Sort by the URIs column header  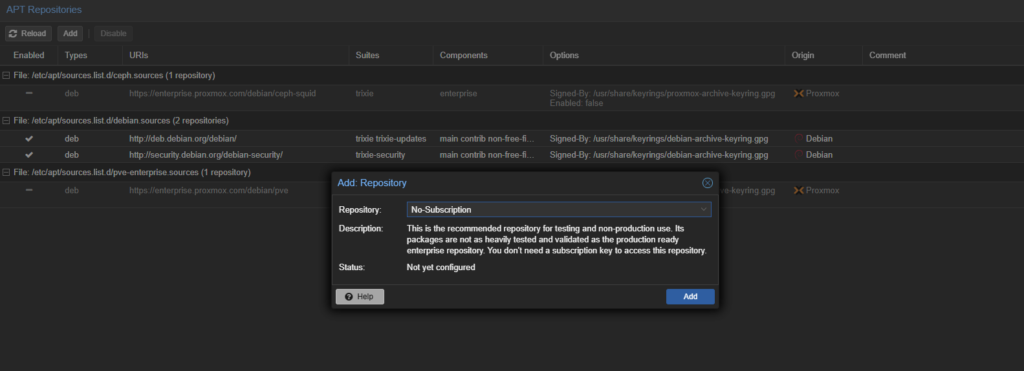pos(235,56)
